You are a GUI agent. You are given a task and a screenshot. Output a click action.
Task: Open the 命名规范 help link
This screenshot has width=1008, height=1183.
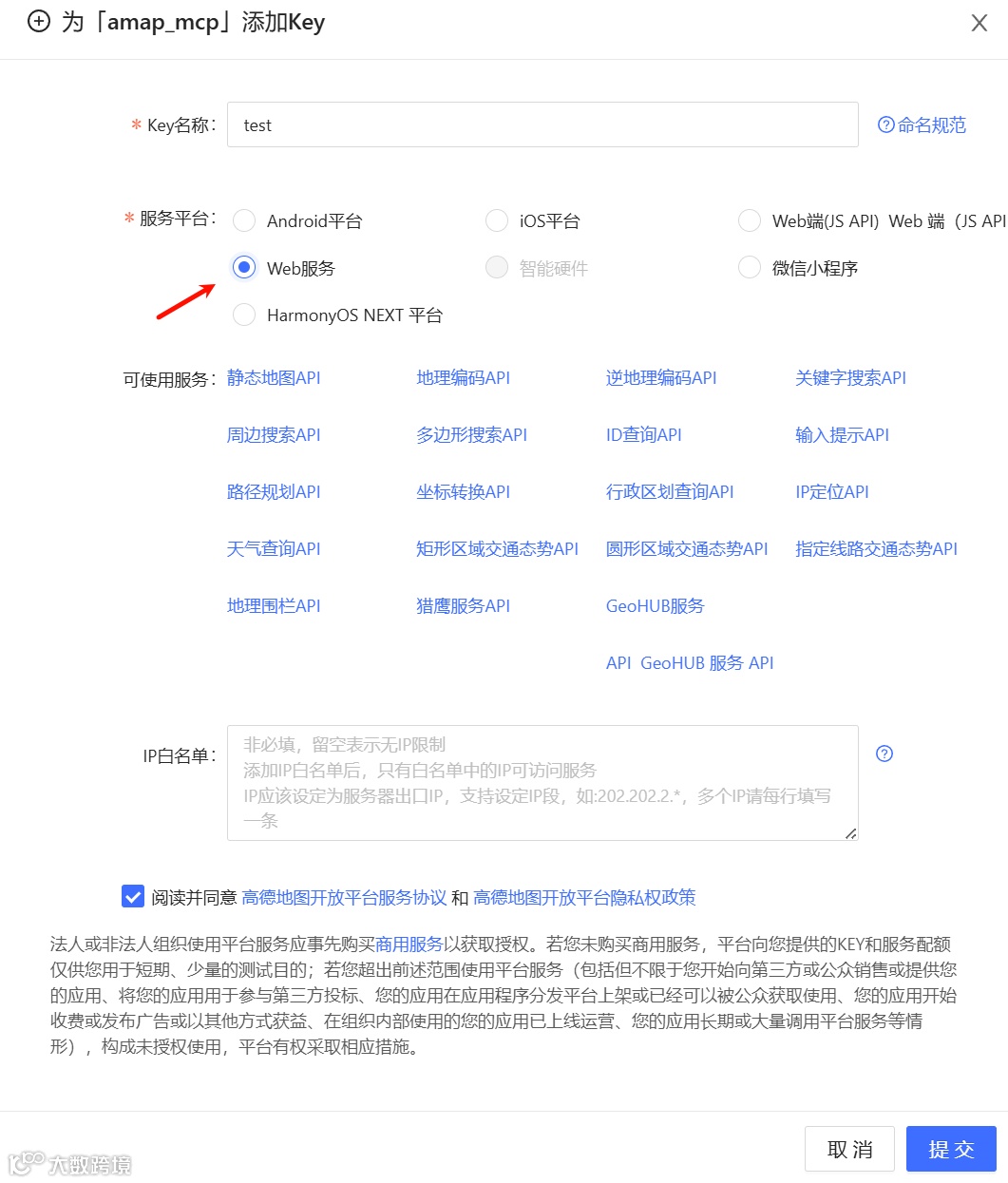click(x=922, y=124)
